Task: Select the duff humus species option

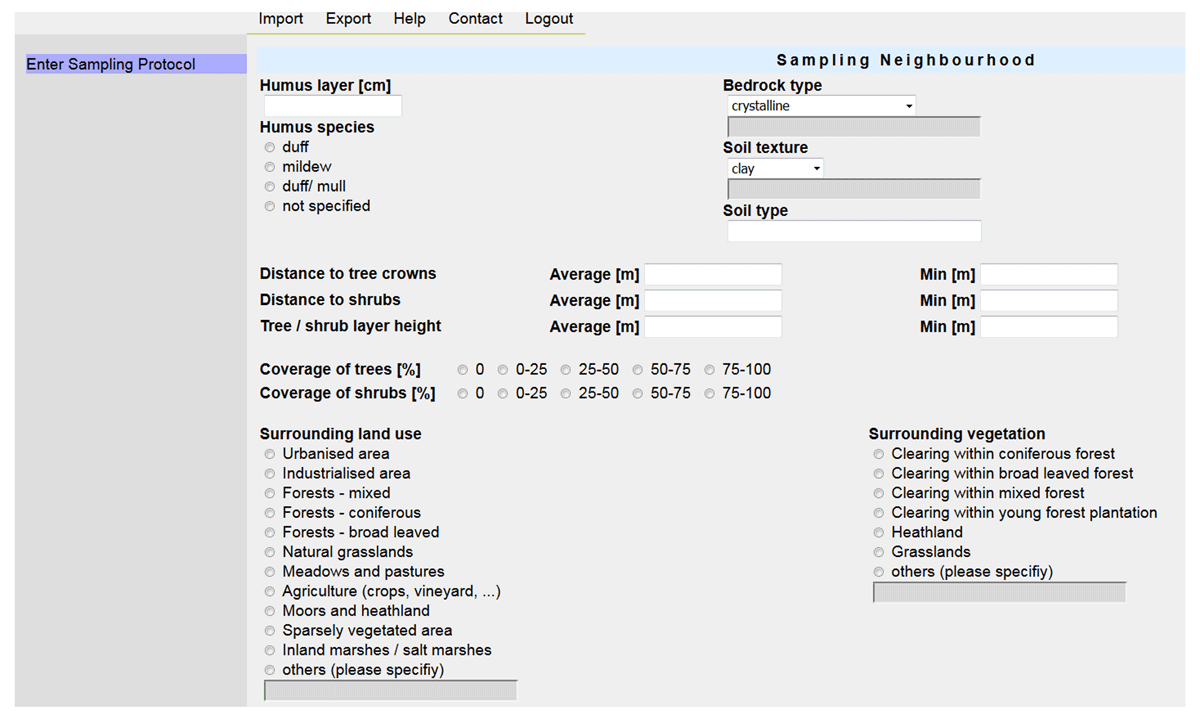Action: click(x=270, y=148)
